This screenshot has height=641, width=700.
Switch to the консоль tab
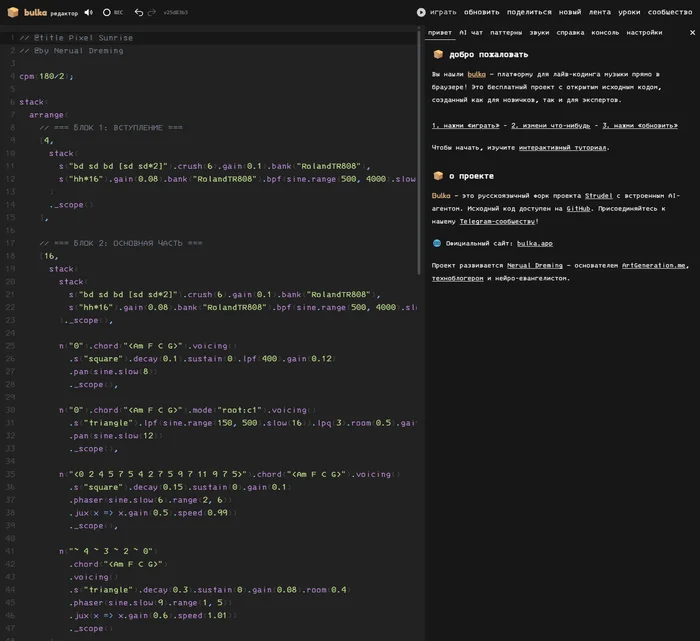605,33
